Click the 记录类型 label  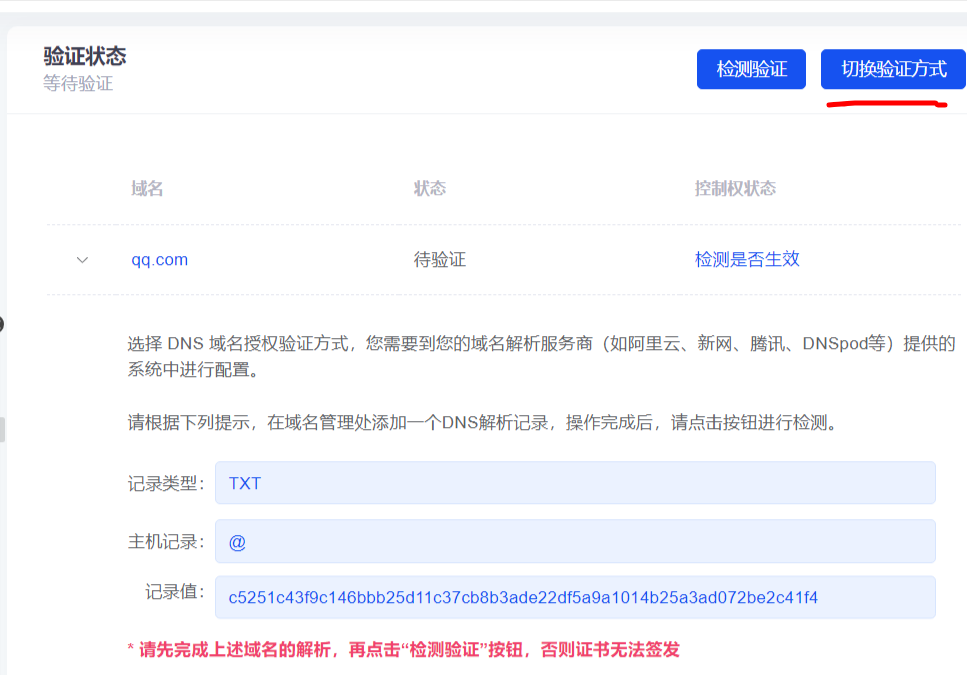(166, 484)
